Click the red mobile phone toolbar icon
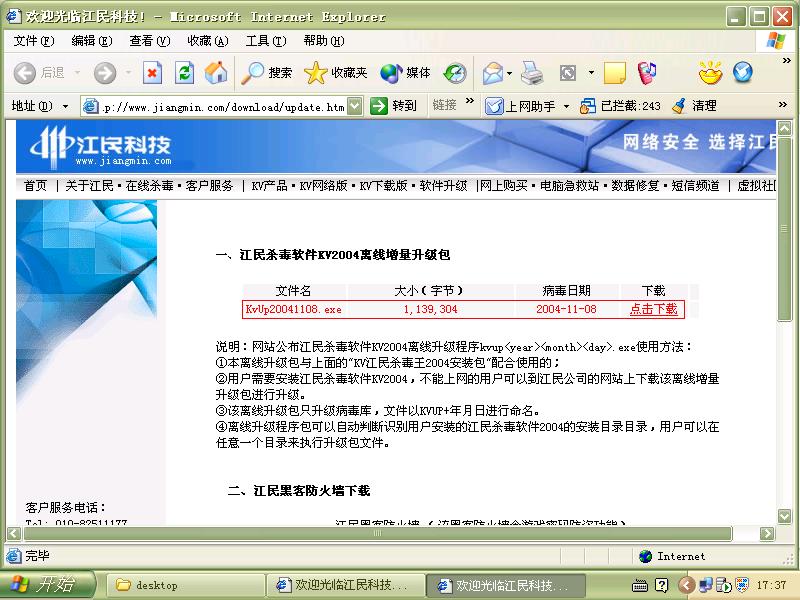 (x=647, y=73)
